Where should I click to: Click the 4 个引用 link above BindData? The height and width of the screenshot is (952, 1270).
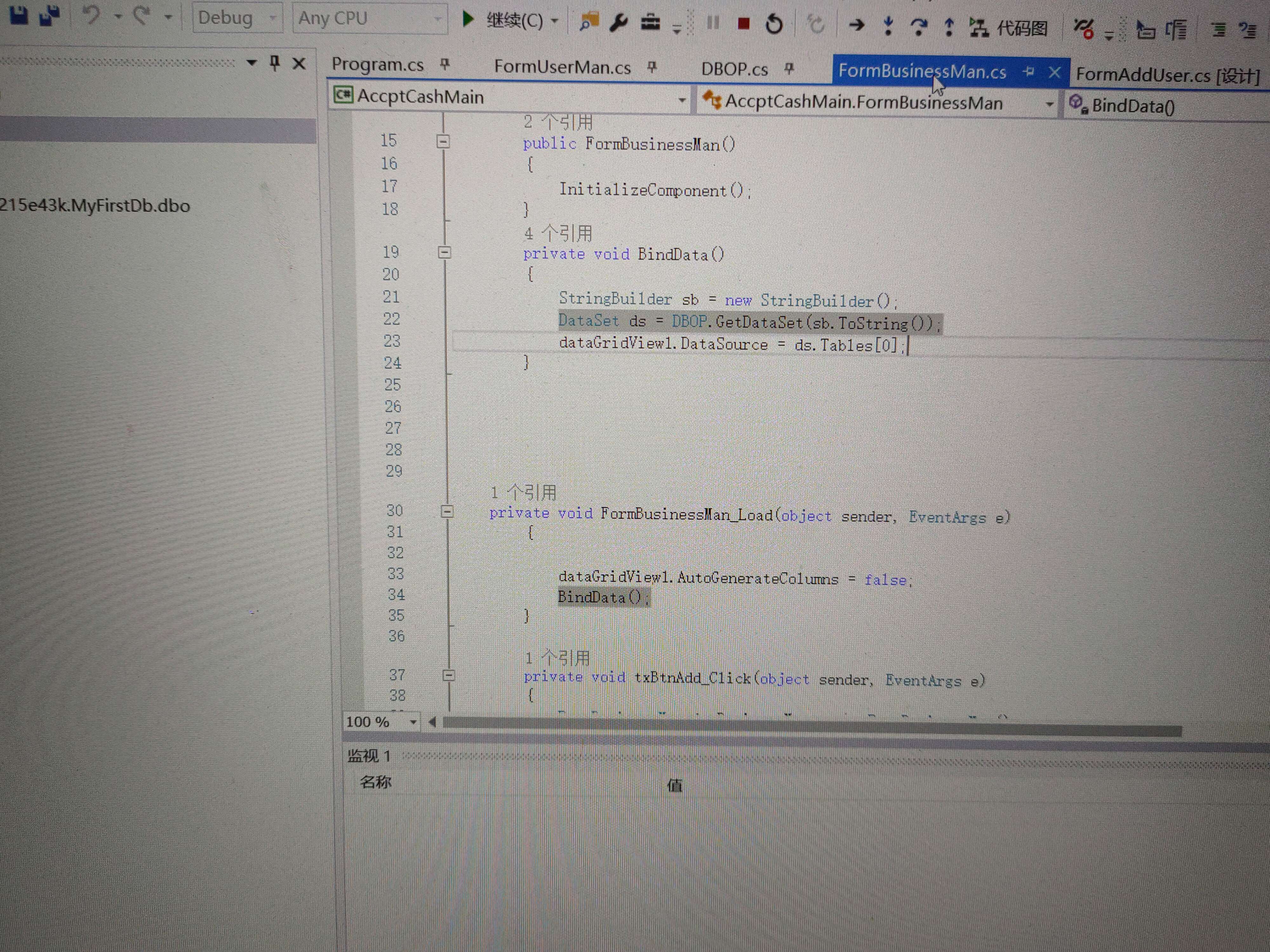pos(558,233)
